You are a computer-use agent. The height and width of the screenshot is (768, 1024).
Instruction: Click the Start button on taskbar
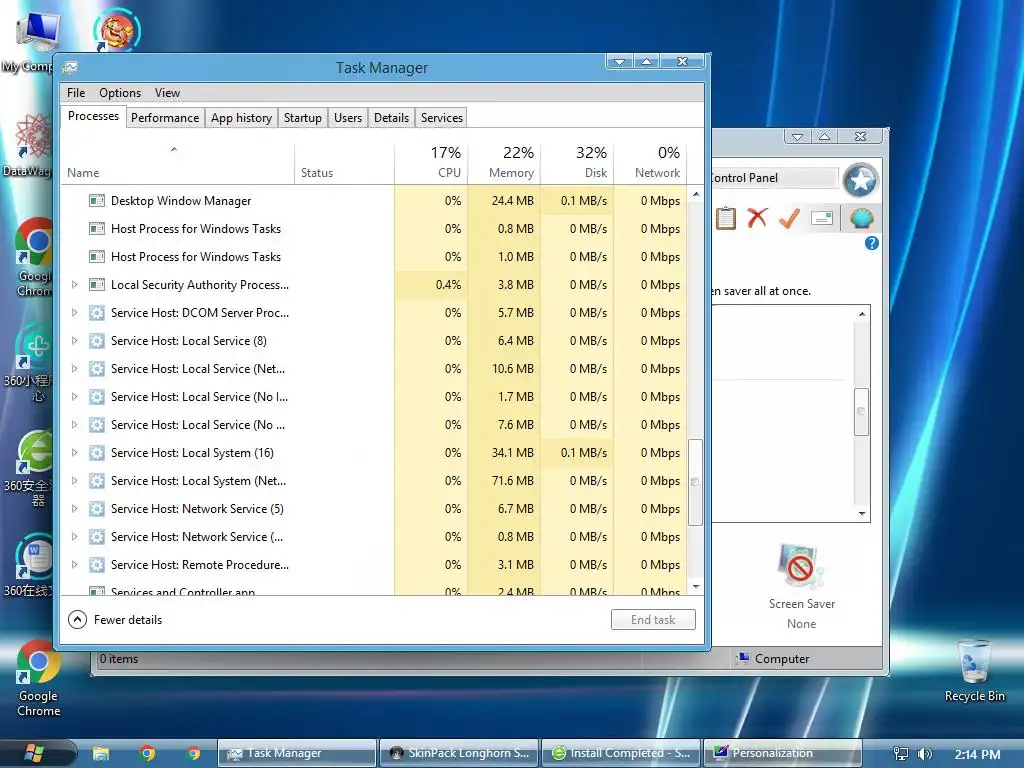[33, 754]
